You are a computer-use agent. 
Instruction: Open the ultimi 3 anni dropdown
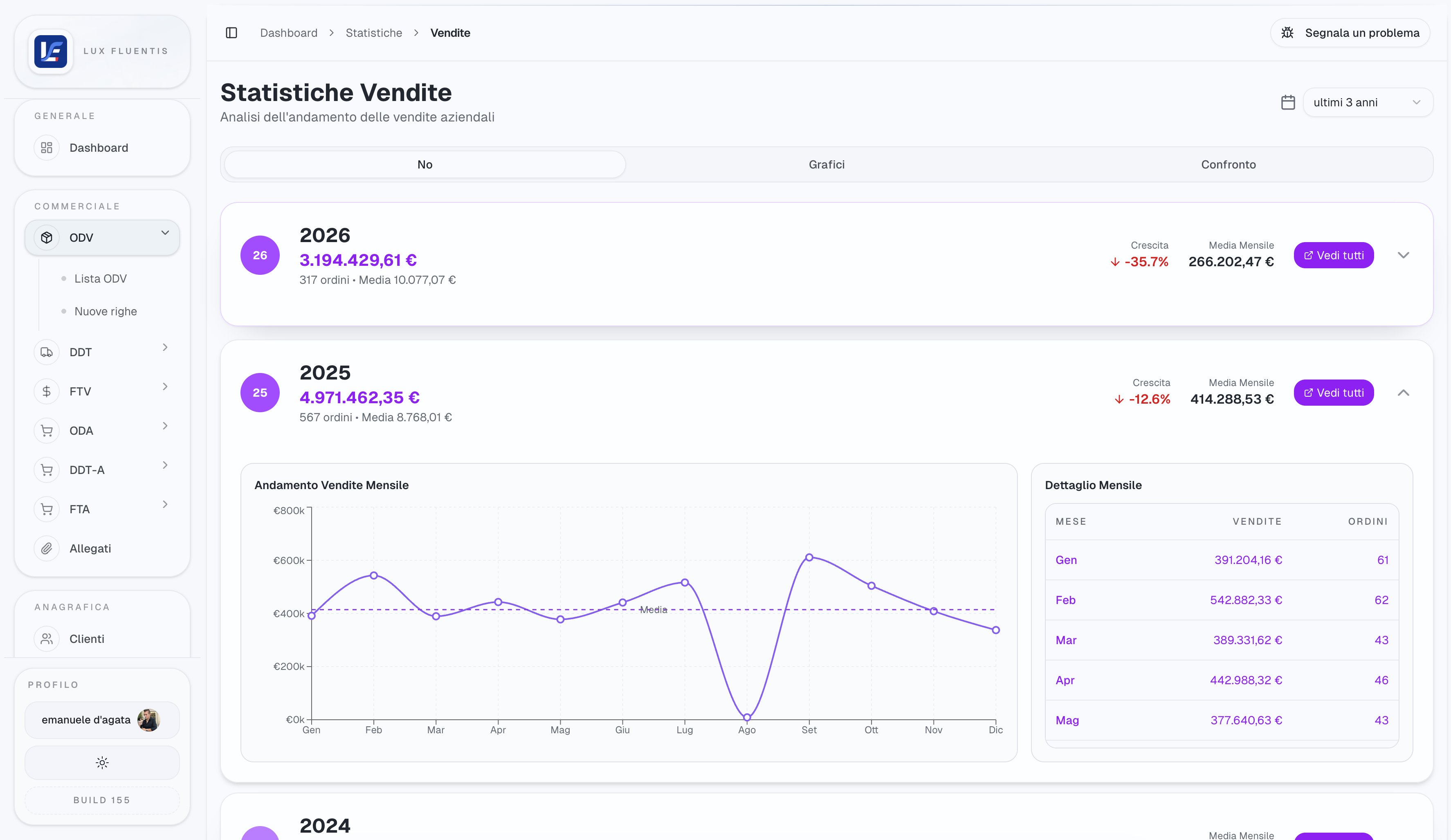(x=1368, y=103)
